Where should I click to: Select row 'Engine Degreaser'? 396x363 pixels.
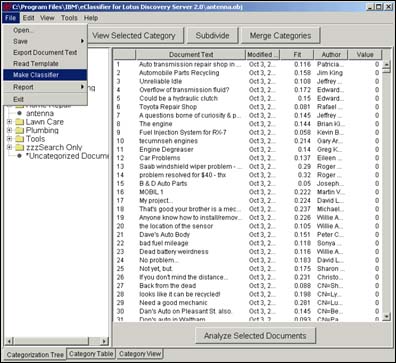pyautogui.click(x=248, y=149)
